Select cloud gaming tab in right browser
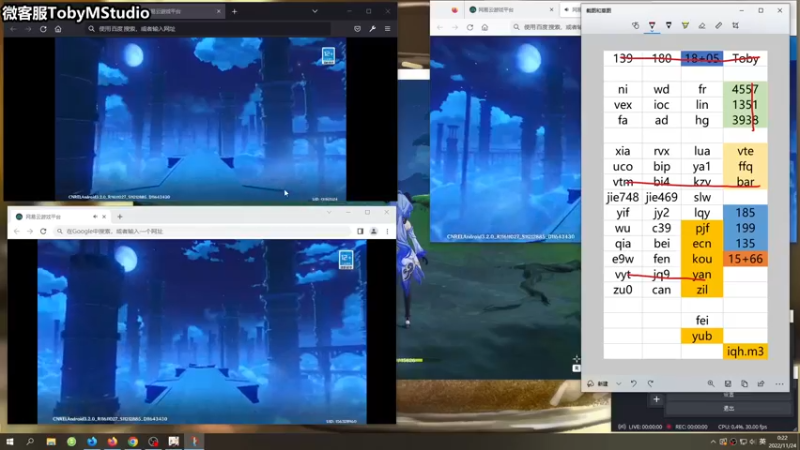 [510, 10]
